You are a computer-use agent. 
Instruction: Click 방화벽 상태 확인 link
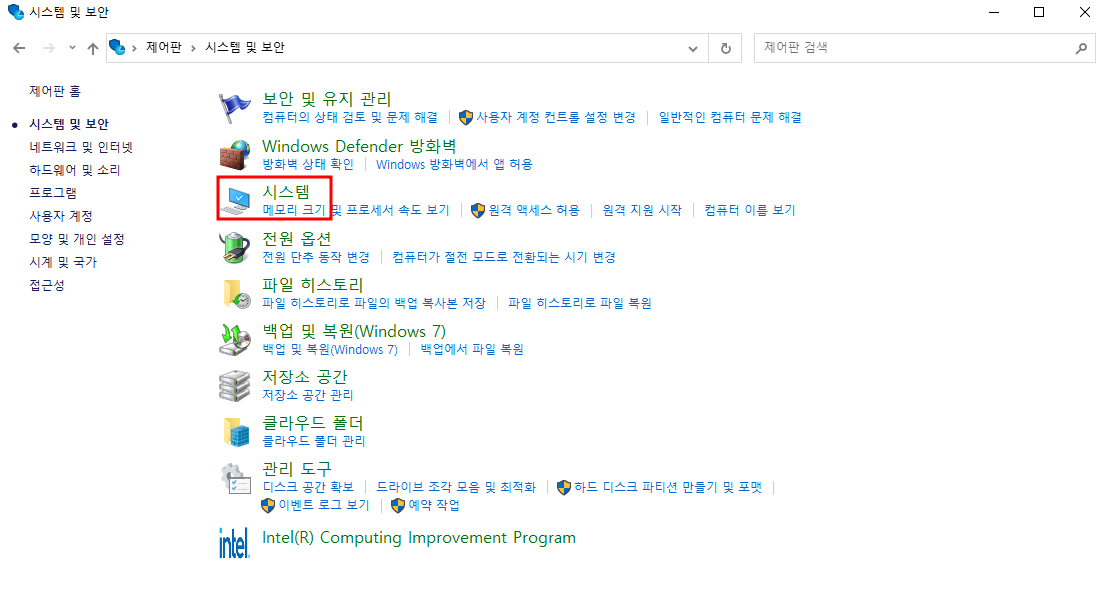pyautogui.click(x=308, y=164)
